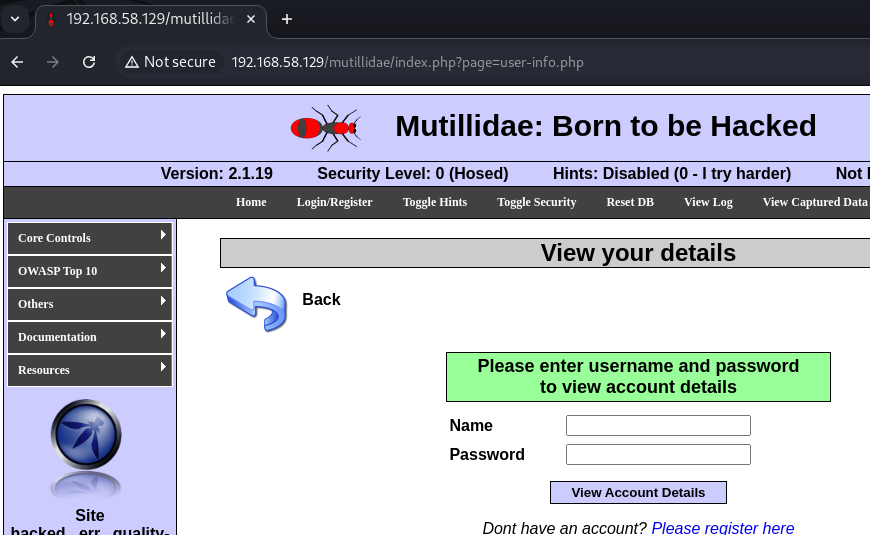Open a new browser tab
870x535 pixels.
[x=287, y=19]
